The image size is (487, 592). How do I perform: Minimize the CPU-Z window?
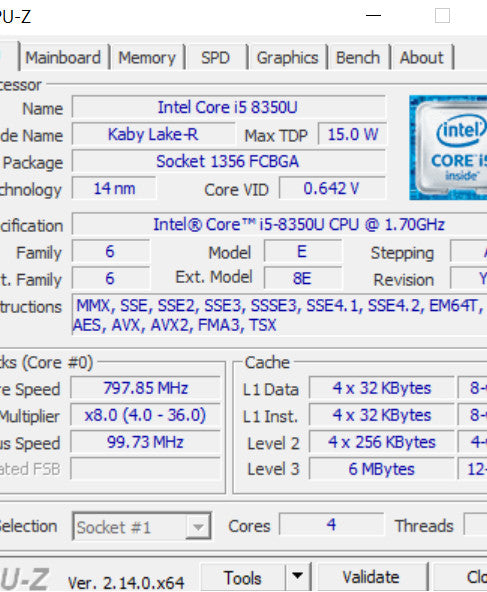tap(373, 16)
